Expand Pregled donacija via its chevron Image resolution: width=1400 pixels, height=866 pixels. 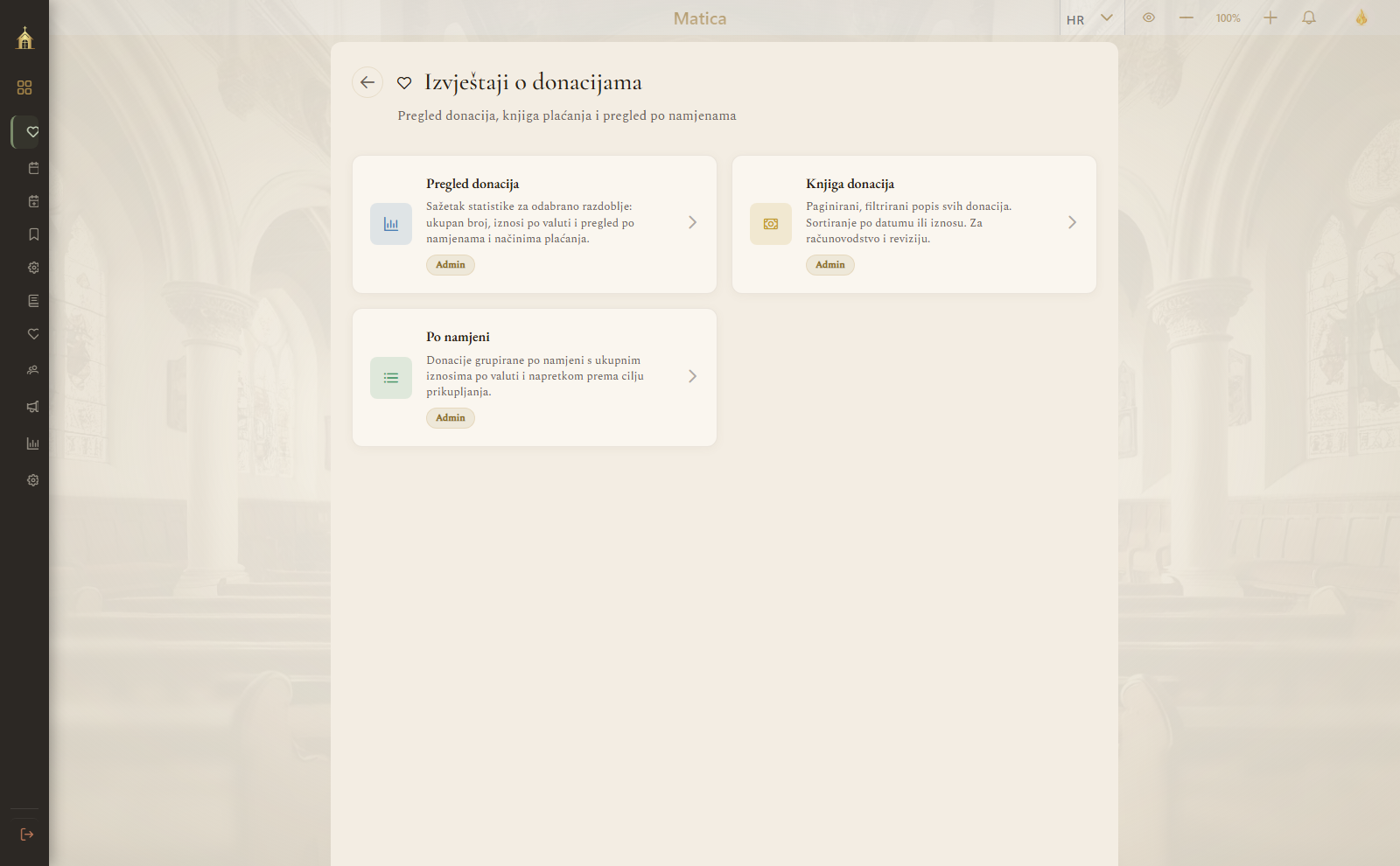pyautogui.click(x=692, y=222)
